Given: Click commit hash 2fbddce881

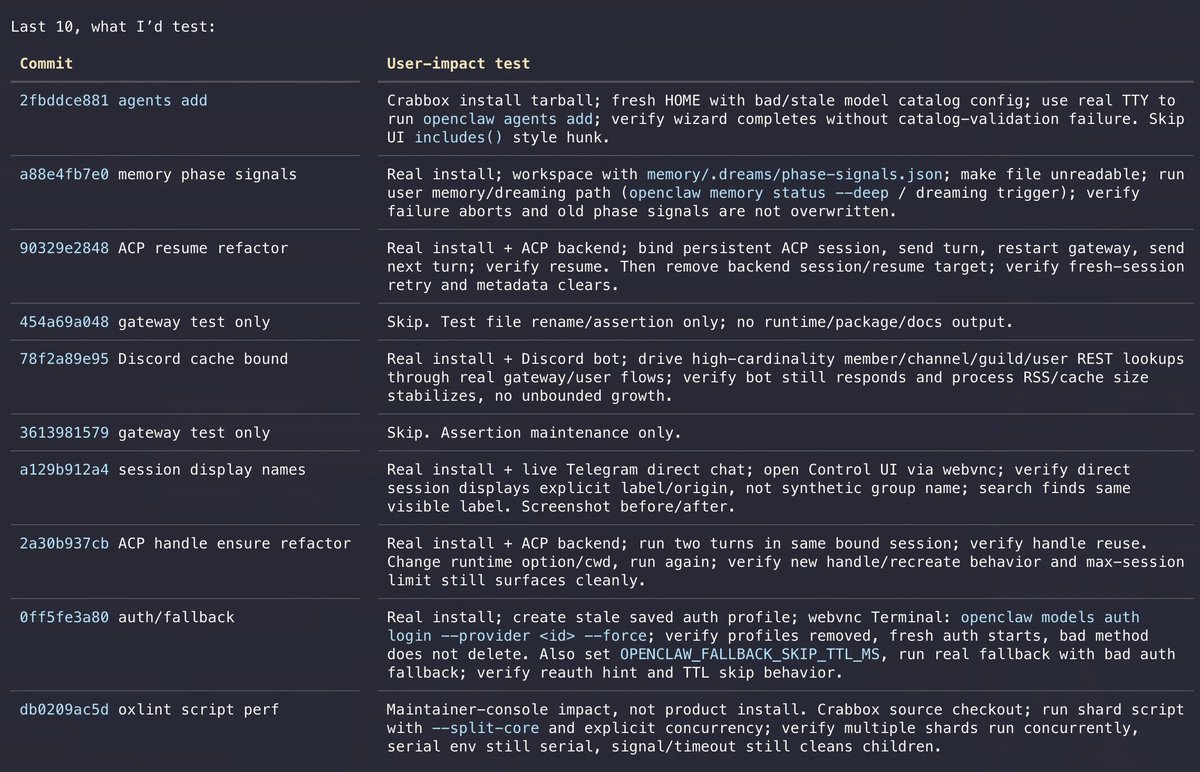Looking at the screenshot, I should 65,100.
